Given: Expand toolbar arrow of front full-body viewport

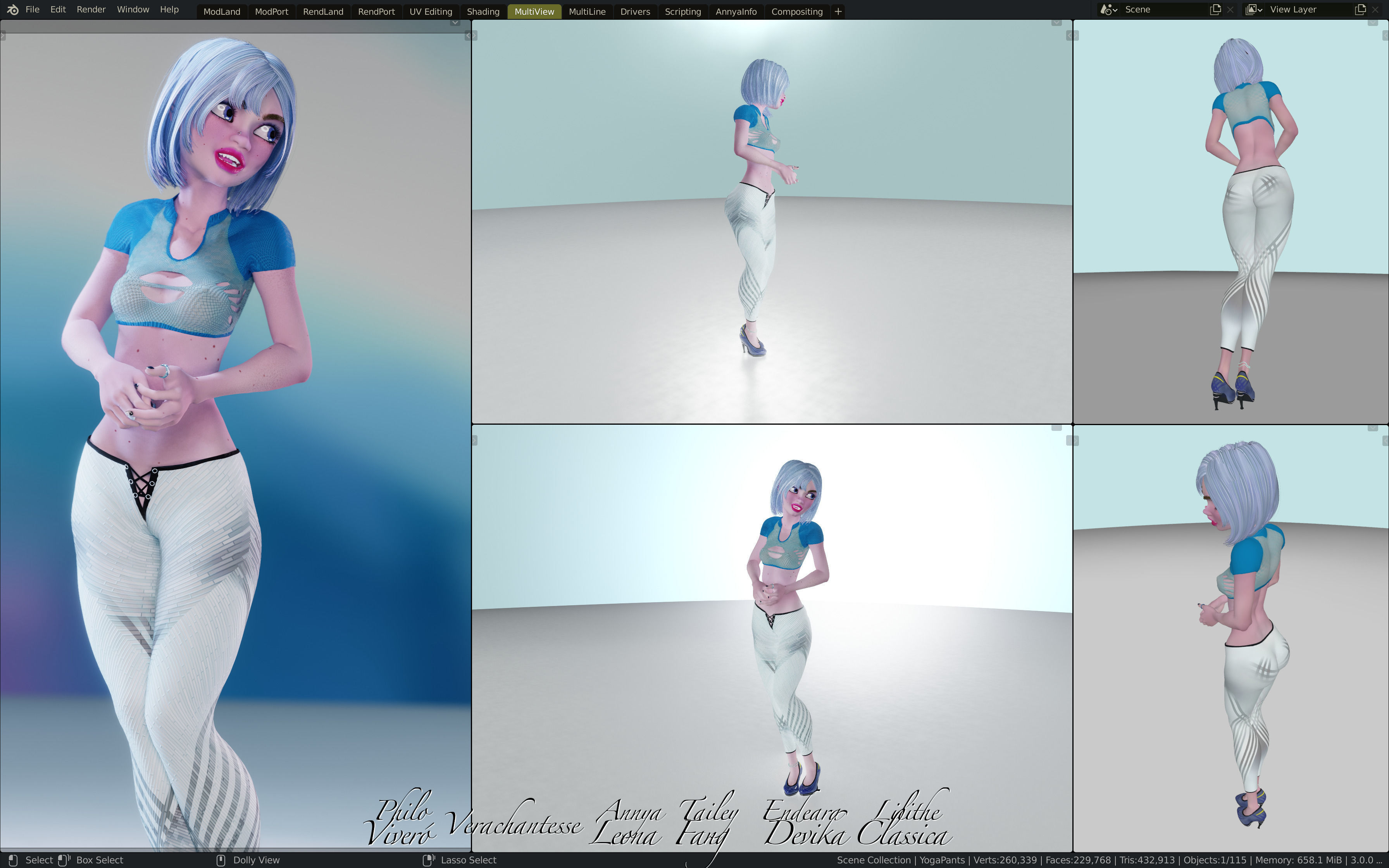Looking at the screenshot, I should click(x=475, y=440).
